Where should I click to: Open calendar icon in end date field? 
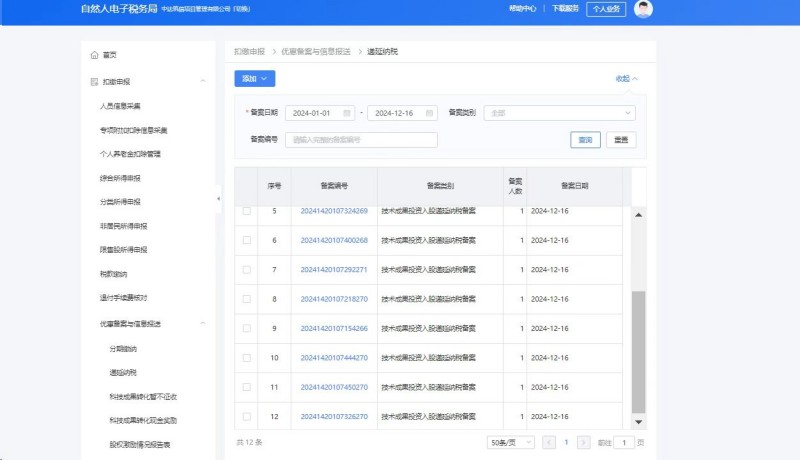429,113
